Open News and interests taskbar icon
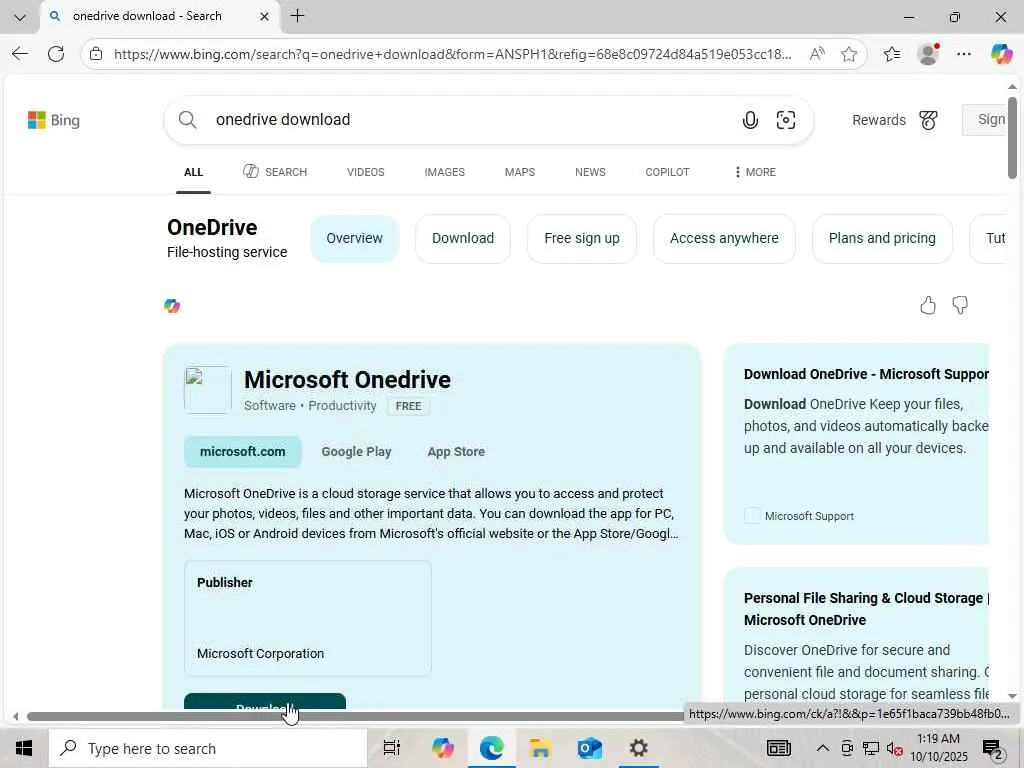1024x768 pixels. (x=778, y=748)
